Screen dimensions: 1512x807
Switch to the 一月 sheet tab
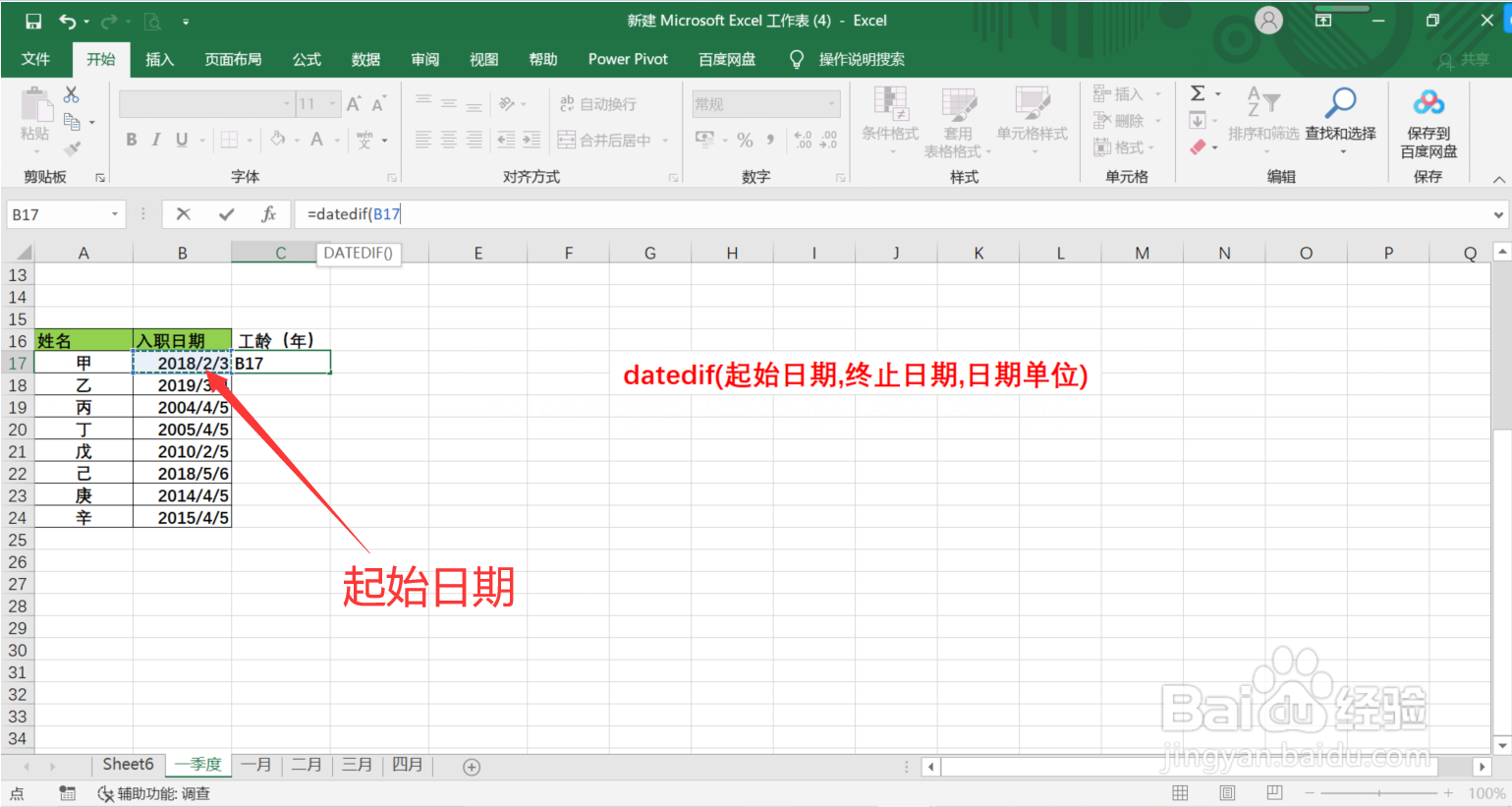(256, 765)
